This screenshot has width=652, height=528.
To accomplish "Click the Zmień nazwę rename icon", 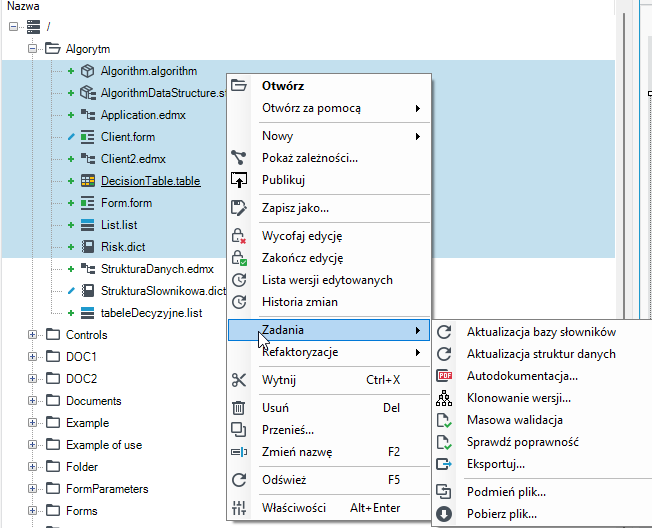I will click(x=239, y=452).
